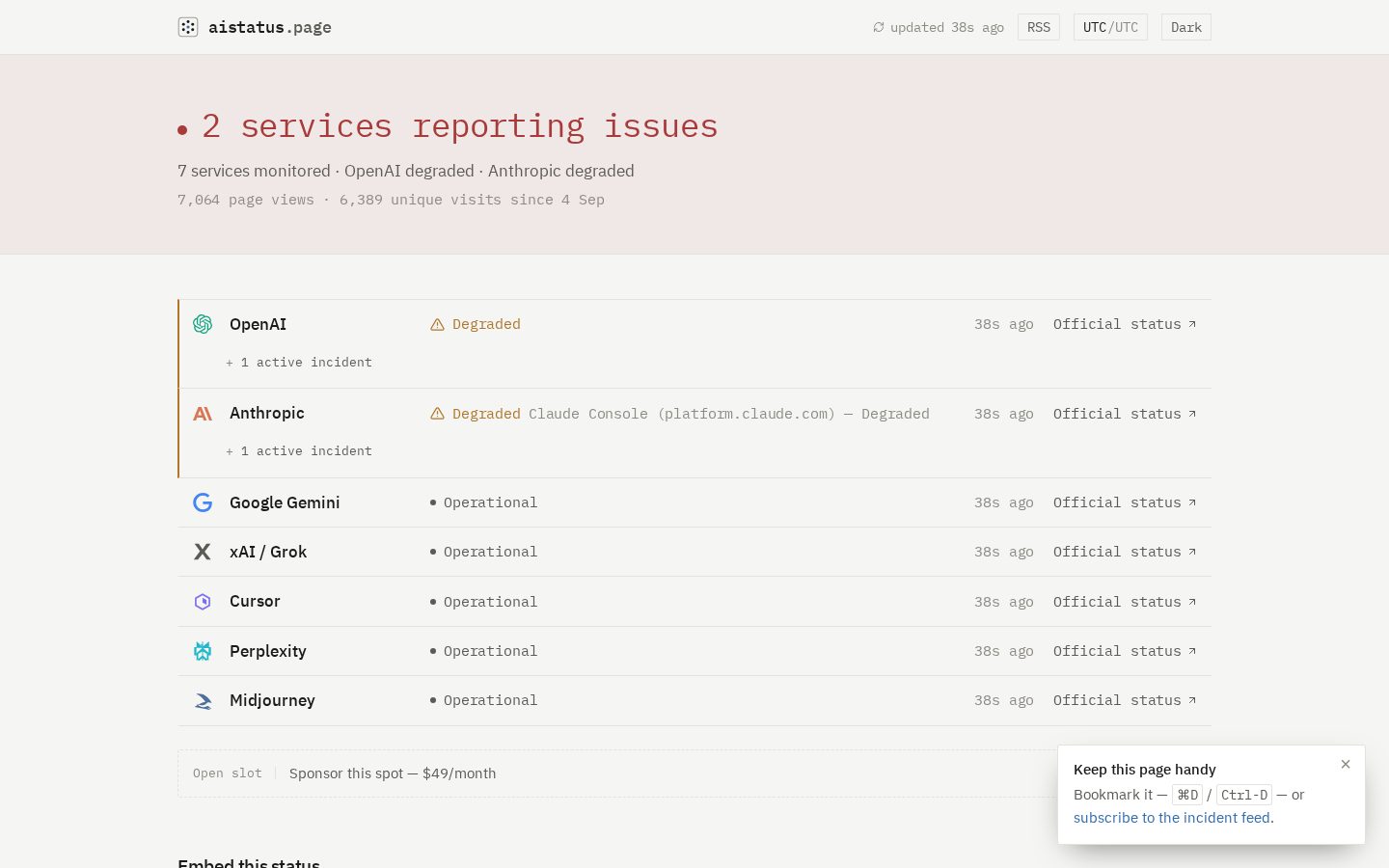
Task: Close the Keep this page handy popup
Action: pos(1346,764)
